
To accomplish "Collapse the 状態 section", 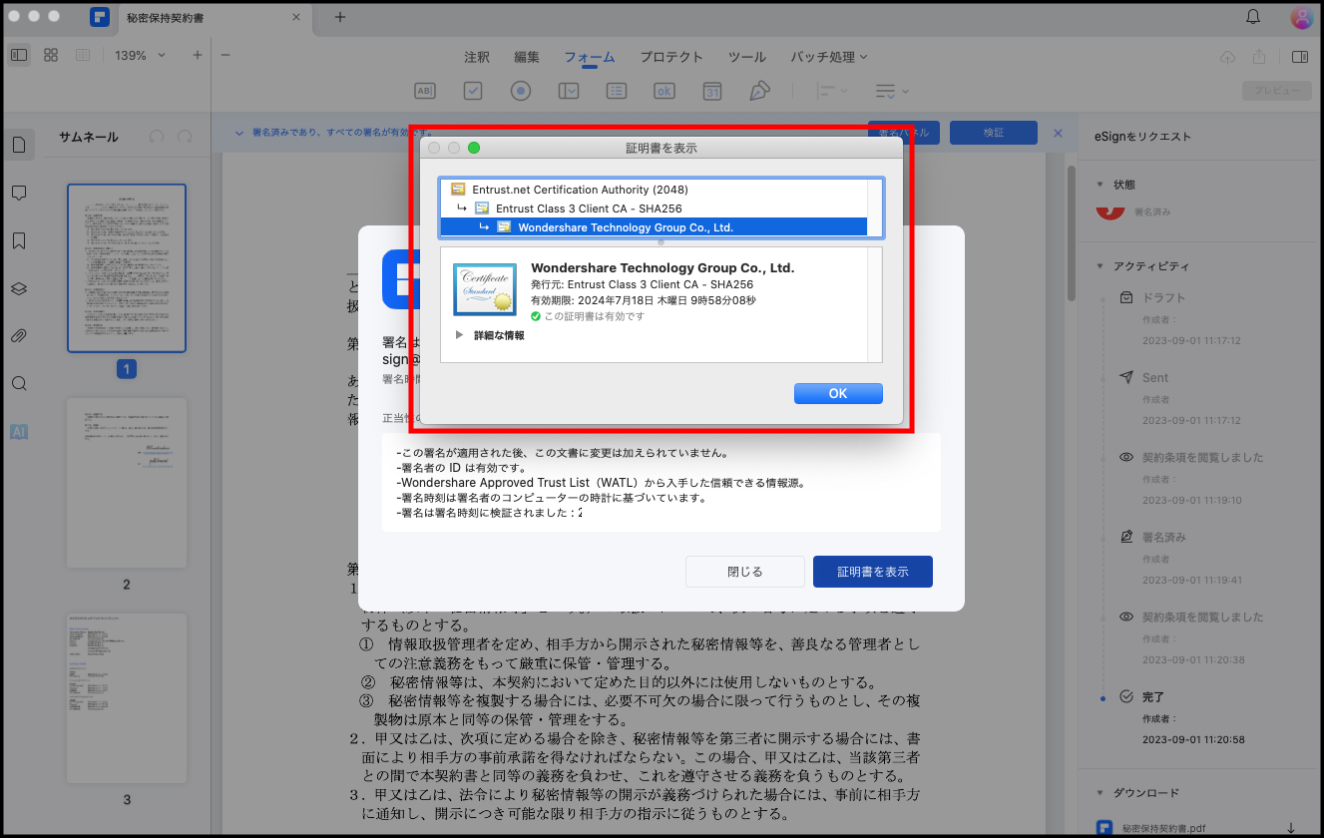I will point(1101,185).
